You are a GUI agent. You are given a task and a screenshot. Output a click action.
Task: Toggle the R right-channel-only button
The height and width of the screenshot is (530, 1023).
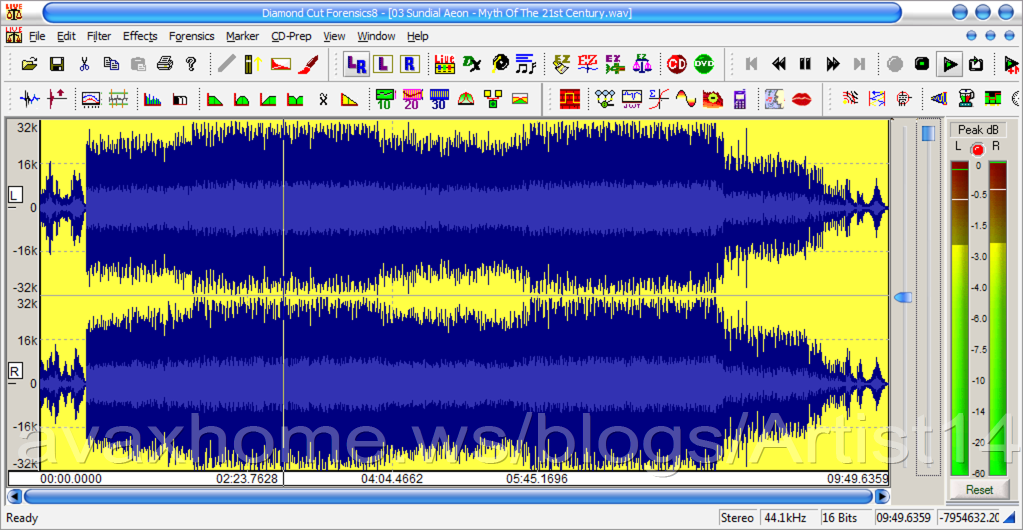[x=410, y=64]
